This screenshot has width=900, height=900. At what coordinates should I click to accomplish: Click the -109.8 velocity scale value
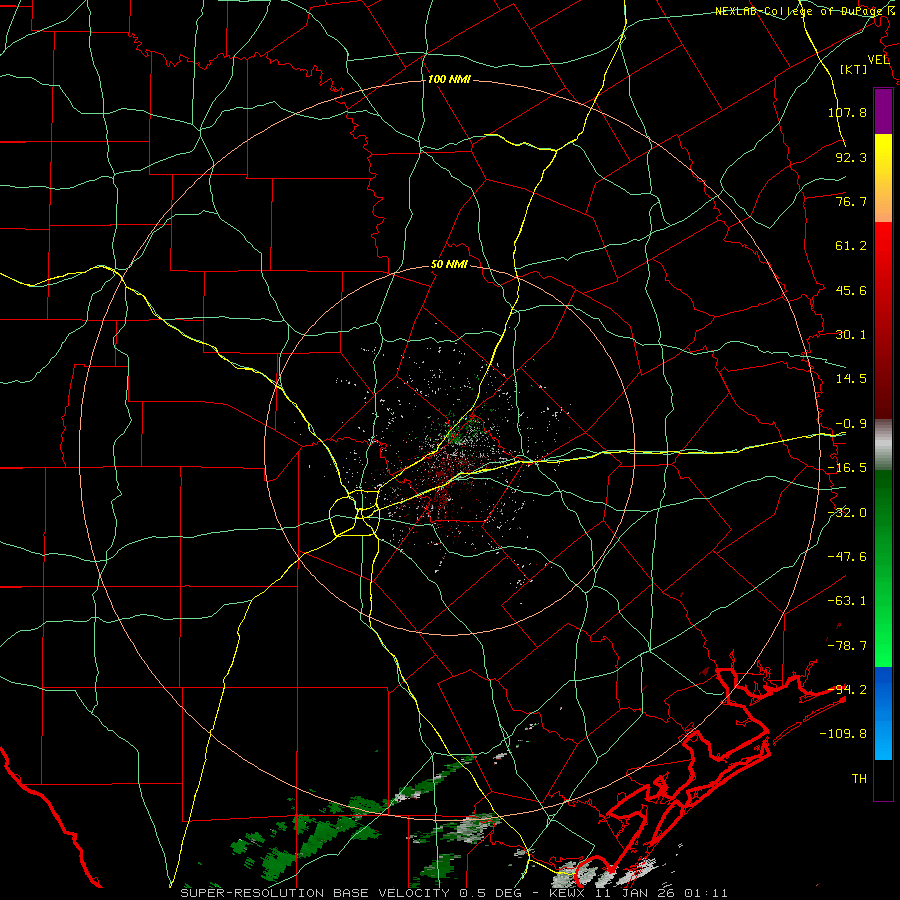tap(843, 734)
